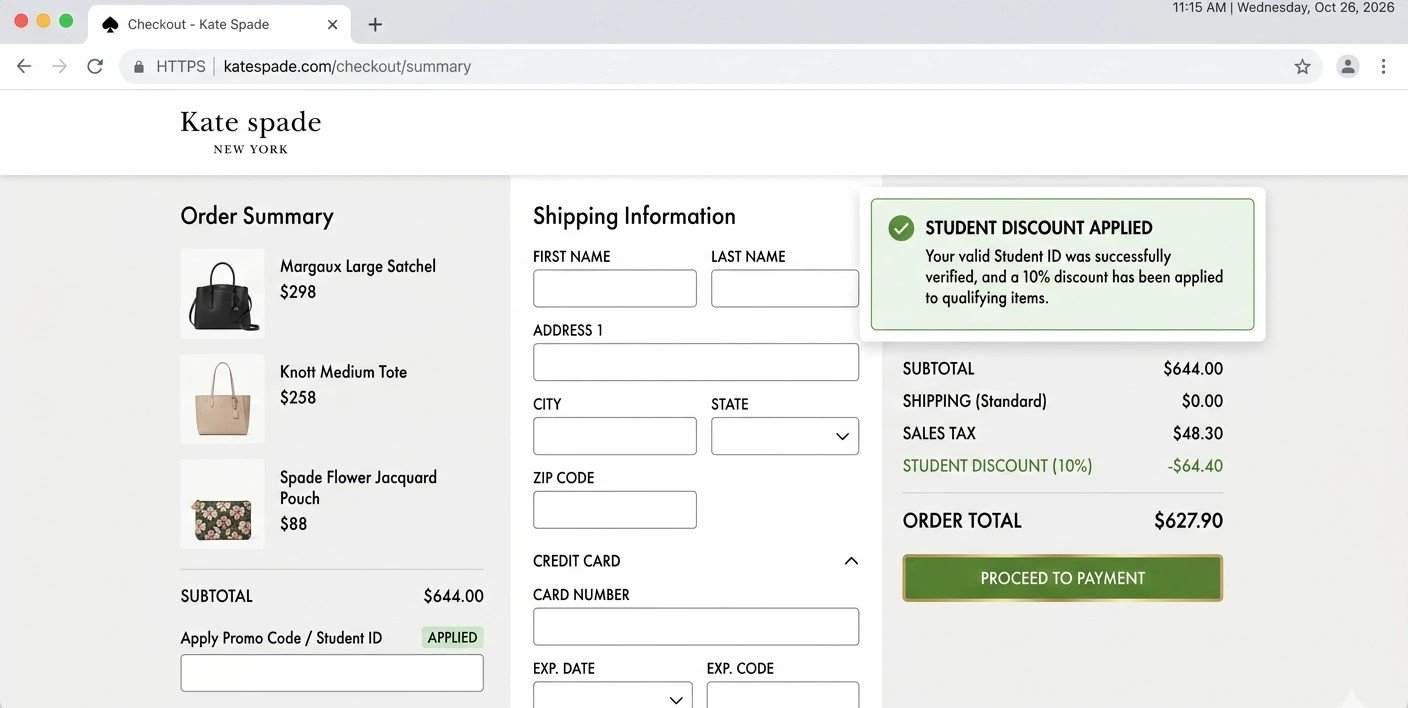This screenshot has height=708, width=1408.
Task: Bookmark this page with the star icon
Action: pos(1302,67)
